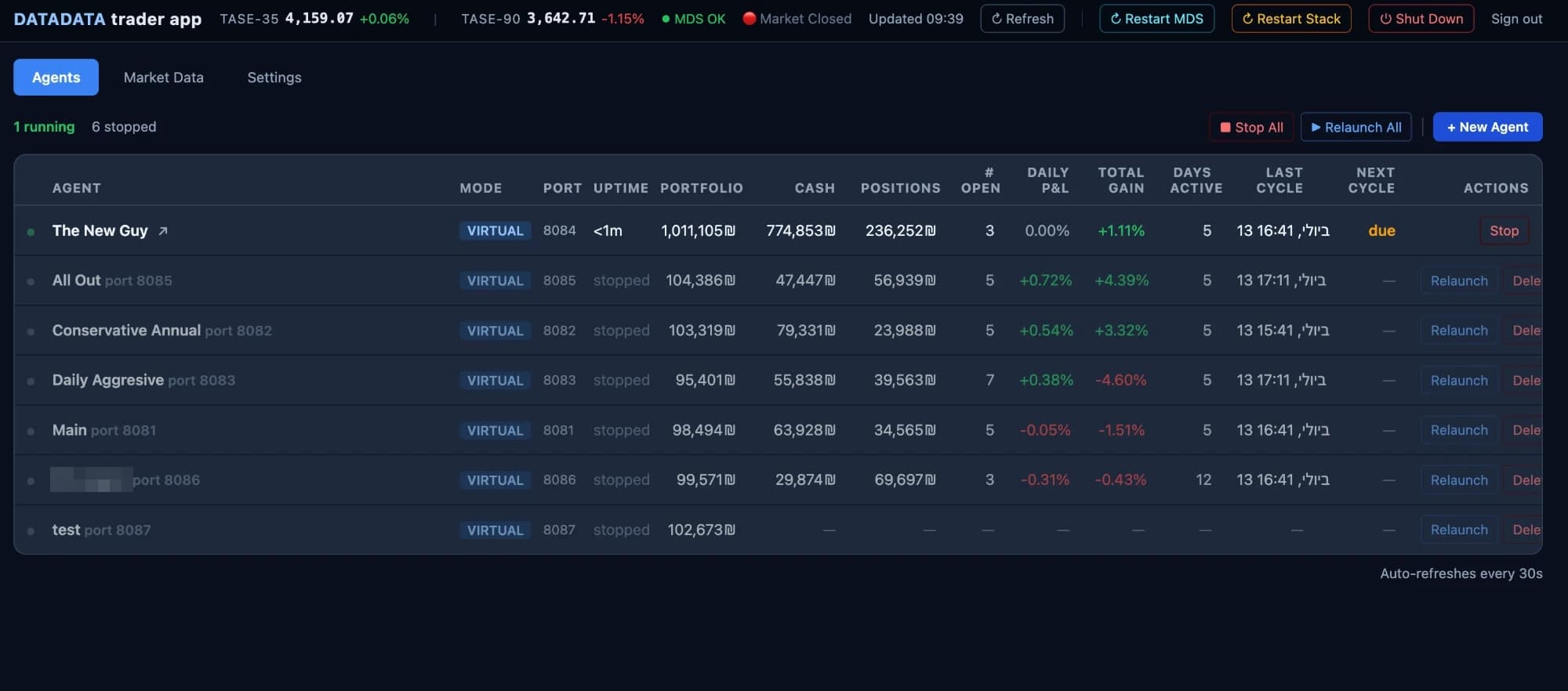Image resolution: width=1568 pixels, height=691 pixels.
Task: Click the DATADATA trader app title
Action: pos(107,19)
